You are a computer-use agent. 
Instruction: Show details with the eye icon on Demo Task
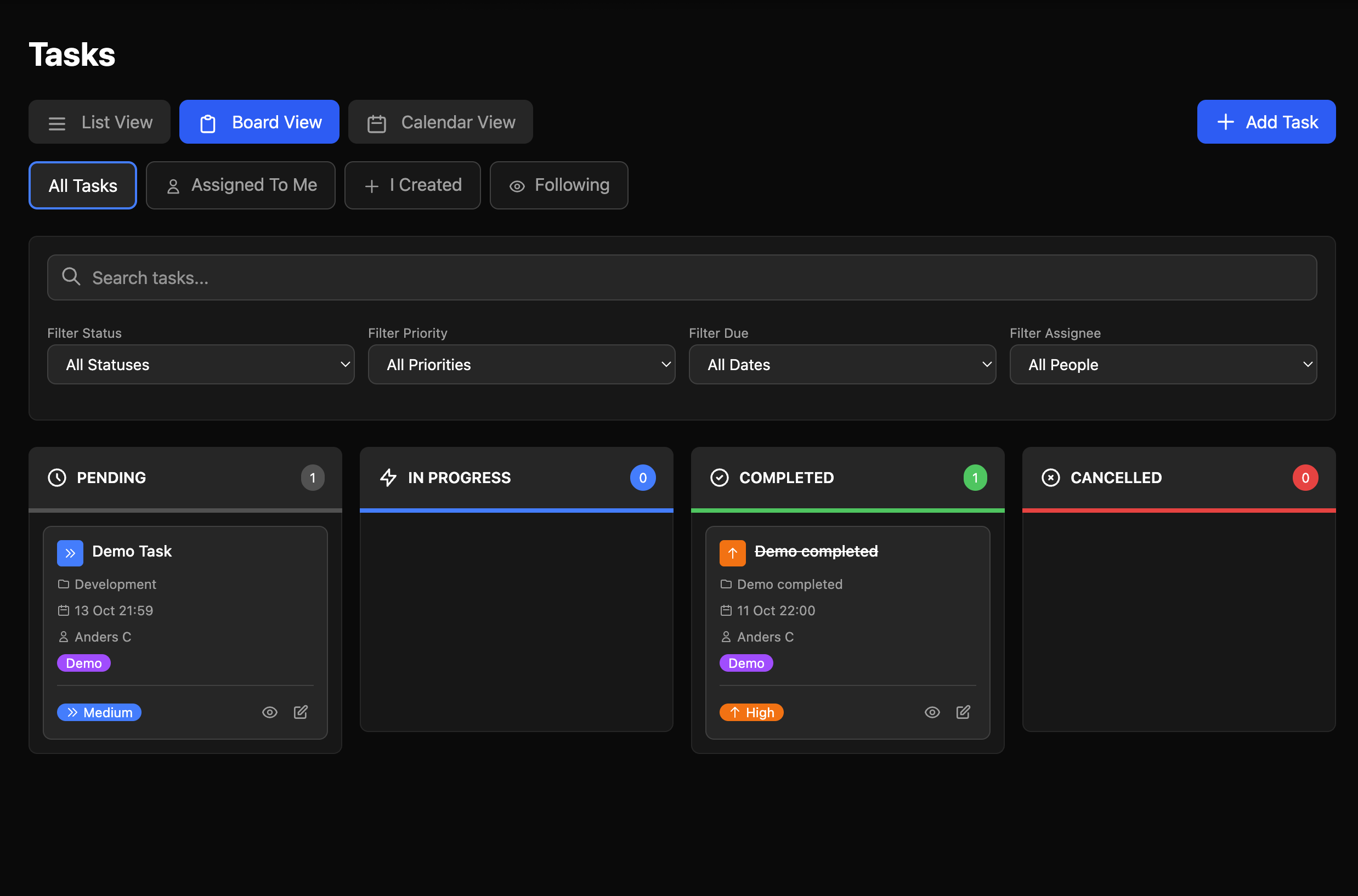click(x=270, y=712)
